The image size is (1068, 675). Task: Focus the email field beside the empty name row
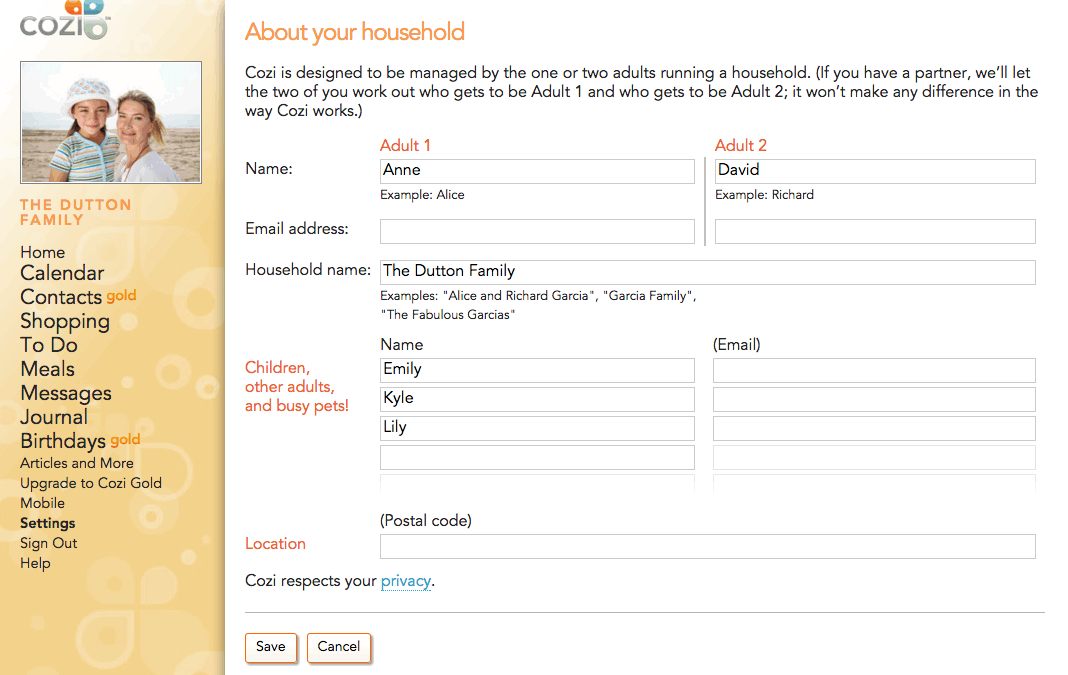pos(875,457)
